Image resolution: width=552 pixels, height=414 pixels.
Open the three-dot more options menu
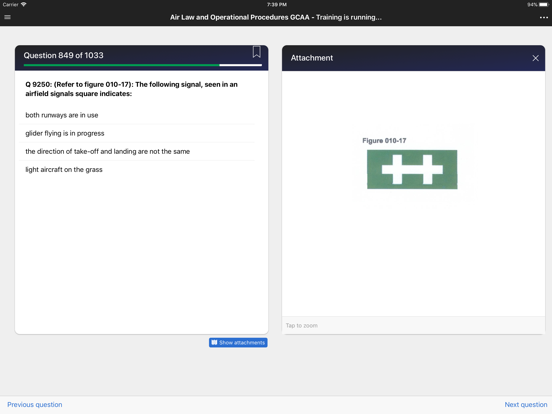(x=544, y=18)
